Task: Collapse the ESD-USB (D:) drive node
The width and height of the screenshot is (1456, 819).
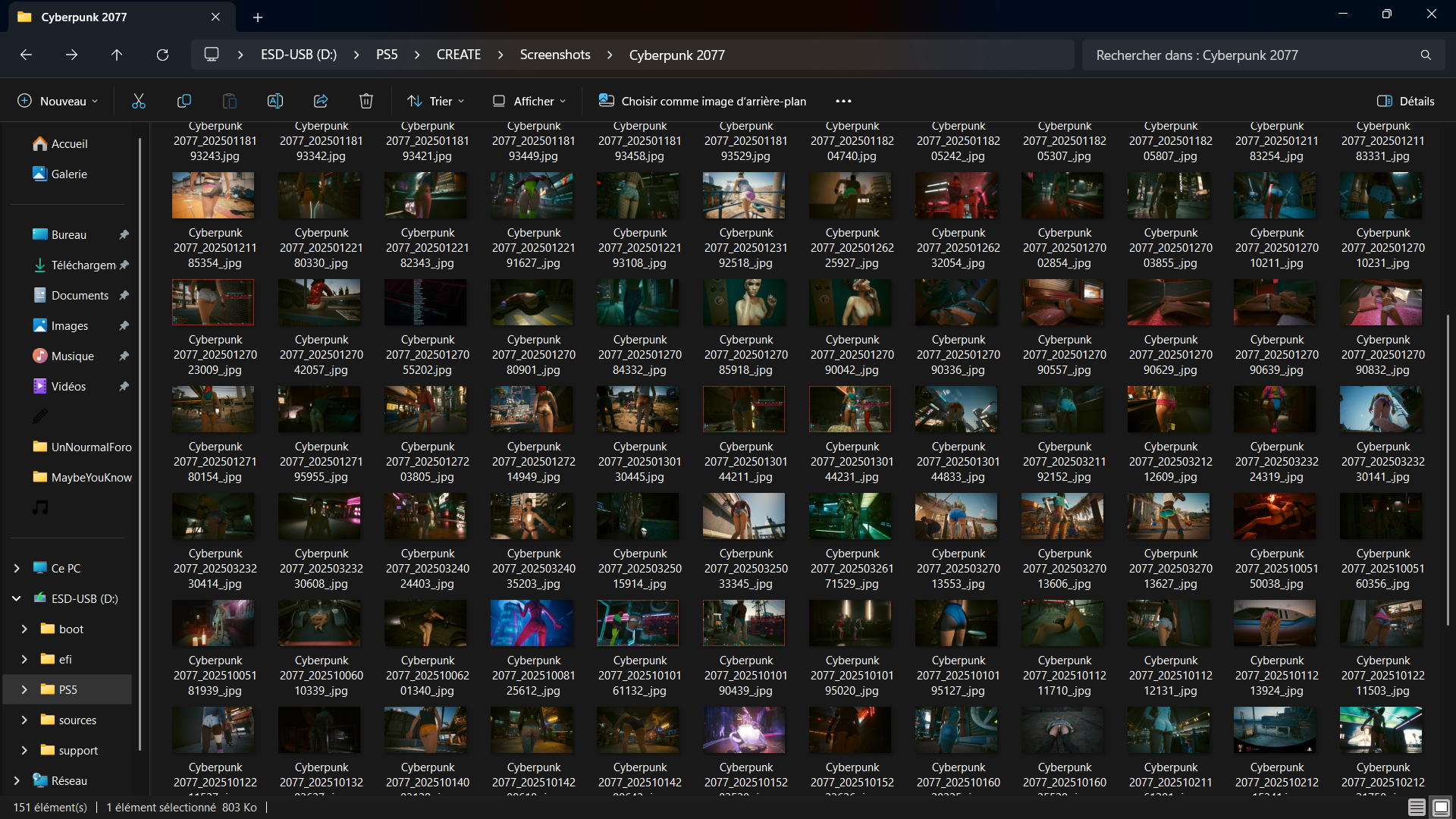Action: point(17,598)
